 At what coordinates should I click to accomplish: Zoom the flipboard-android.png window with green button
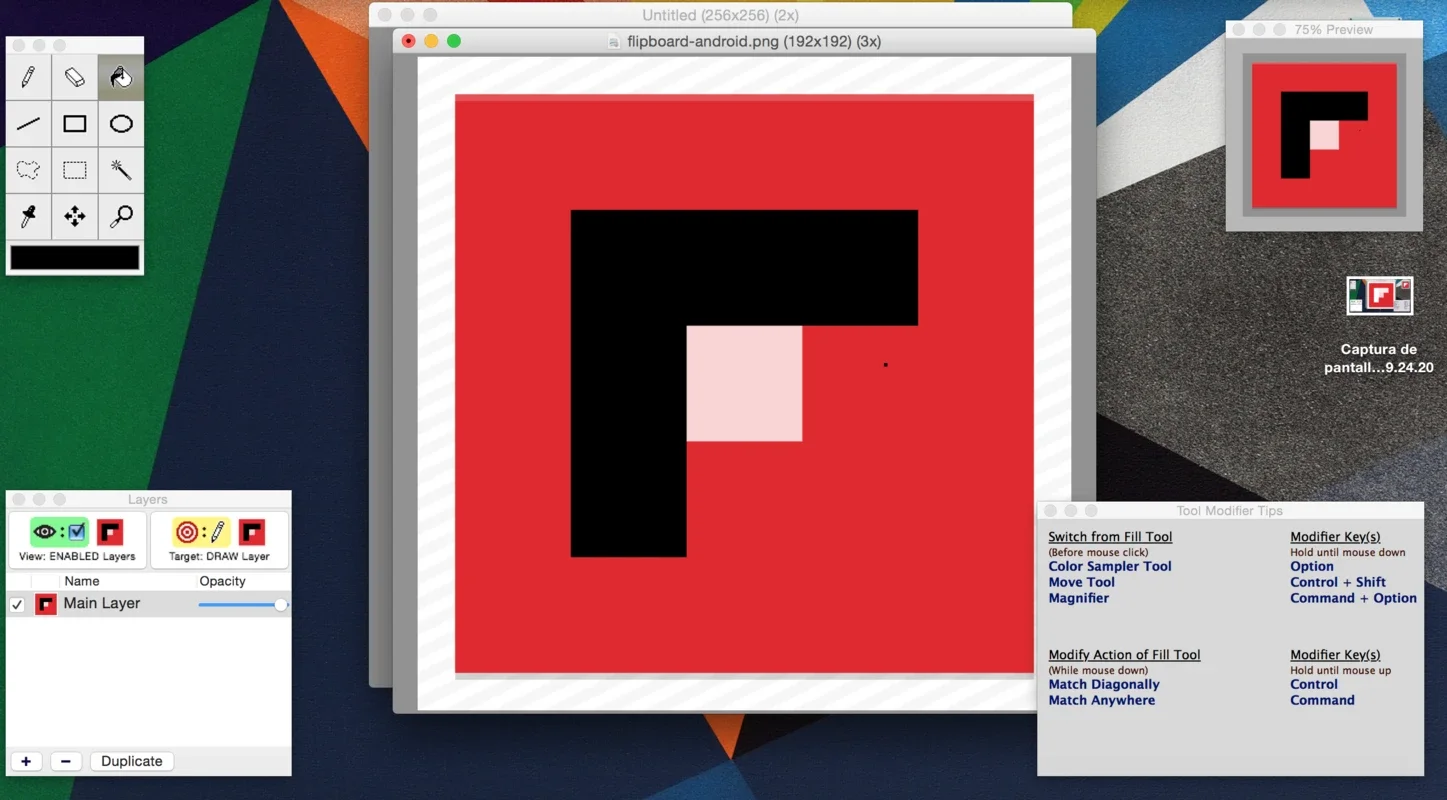pos(454,41)
